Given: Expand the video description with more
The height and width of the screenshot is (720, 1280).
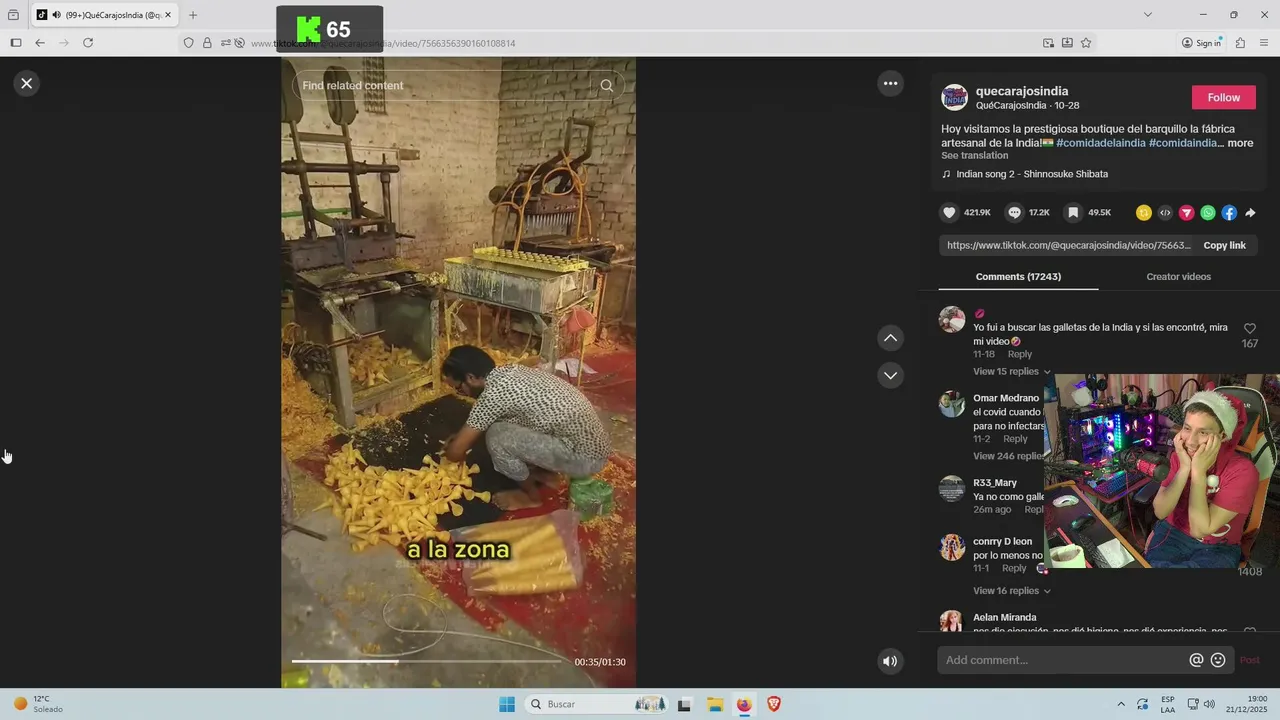Looking at the screenshot, I should (1240, 143).
